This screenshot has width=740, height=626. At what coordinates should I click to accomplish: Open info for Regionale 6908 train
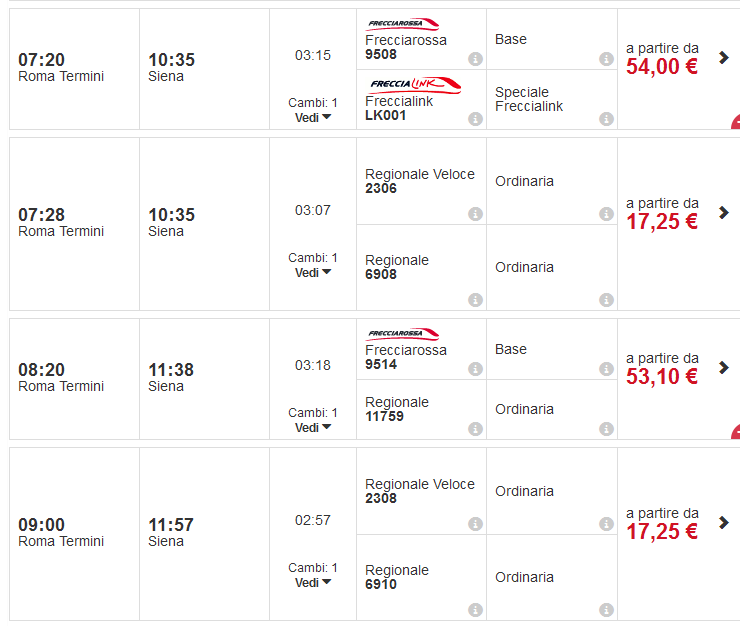point(475,300)
